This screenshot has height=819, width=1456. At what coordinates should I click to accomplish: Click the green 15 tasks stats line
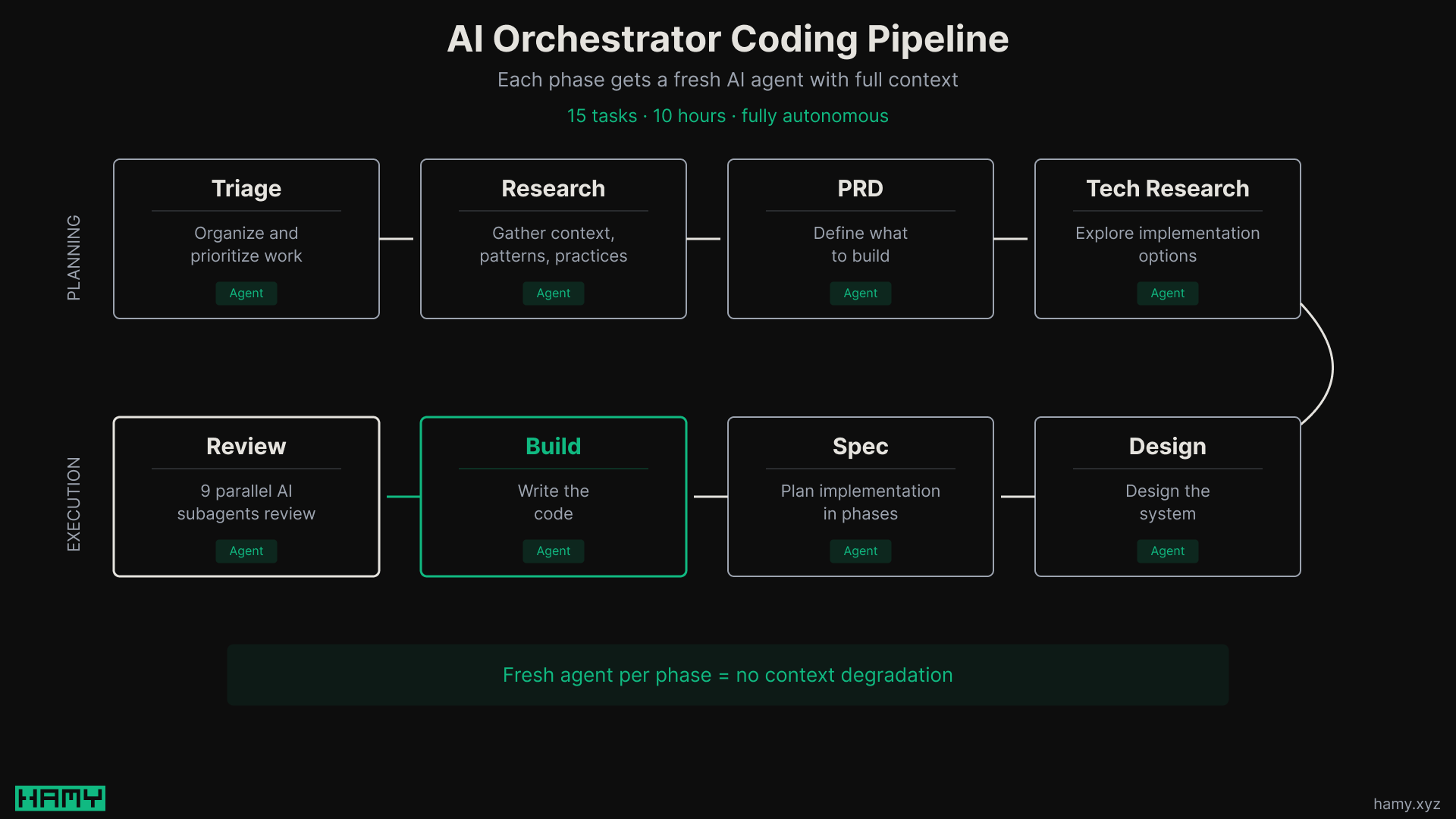point(727,116)
